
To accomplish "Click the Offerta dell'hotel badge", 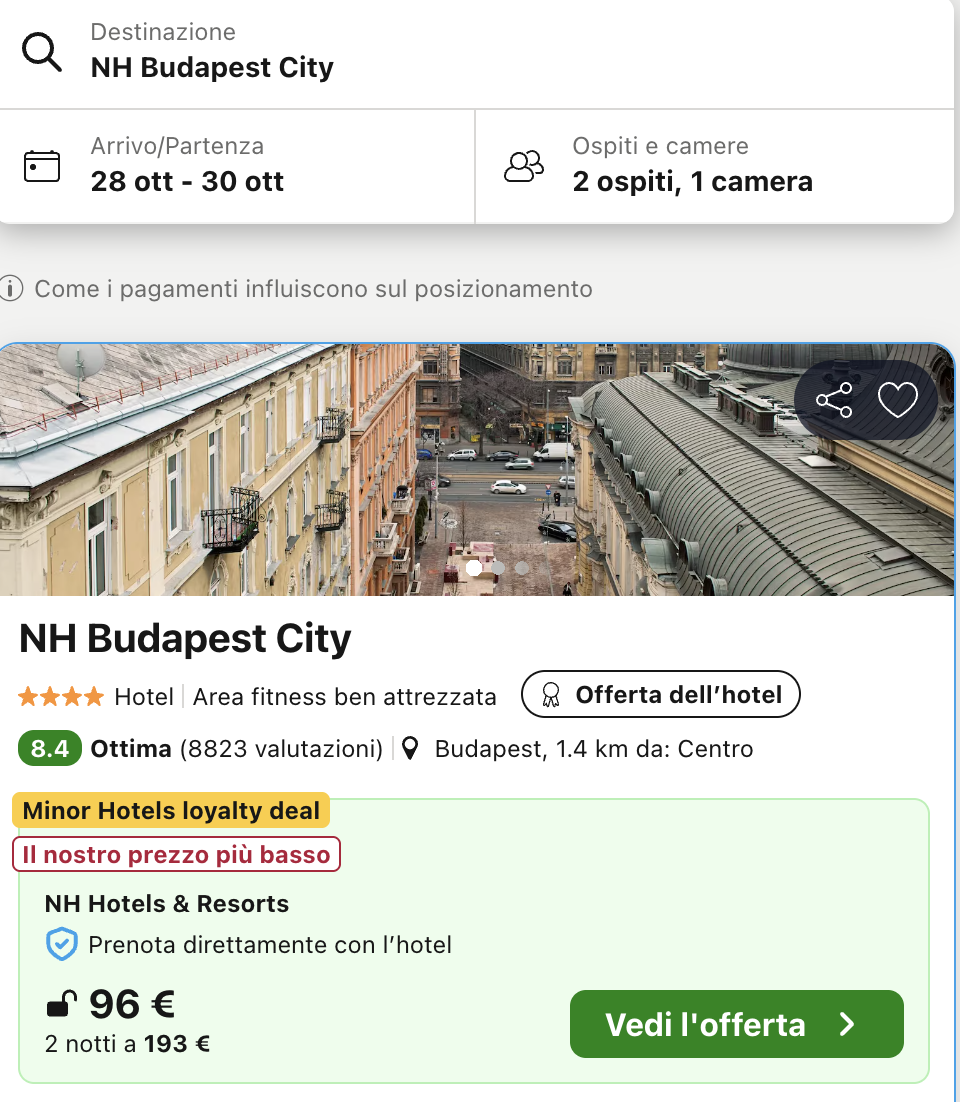I will coord(661,695).
